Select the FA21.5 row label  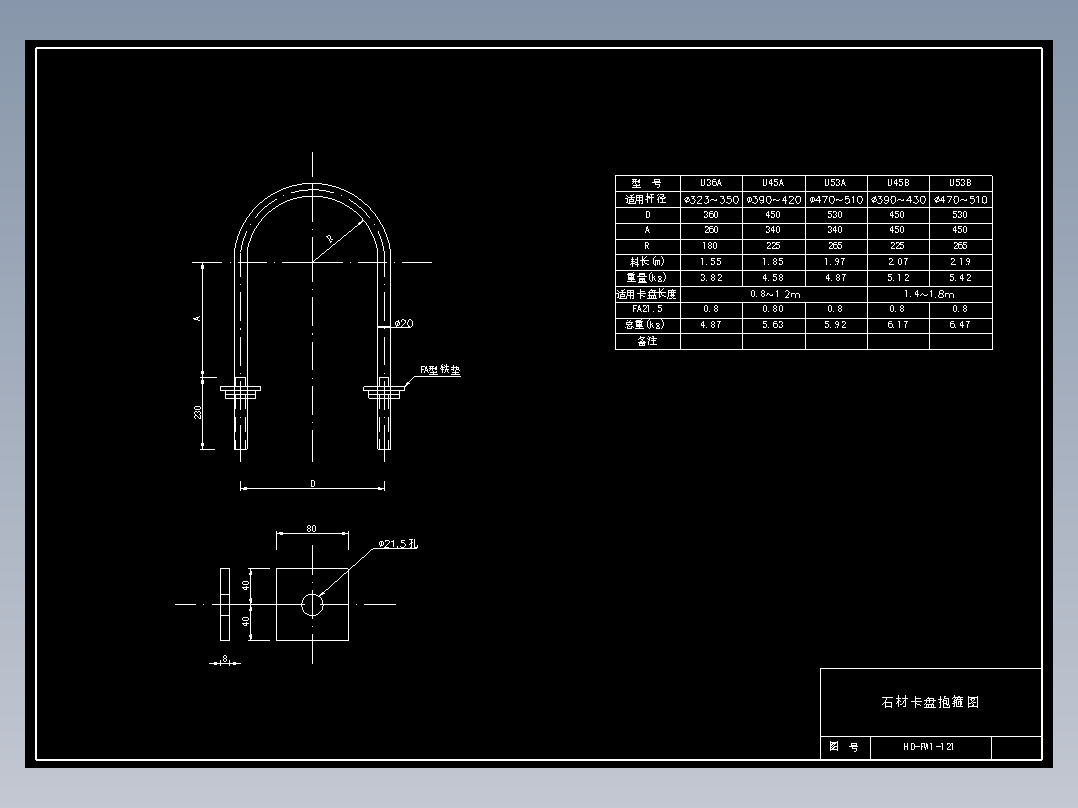(x=647, y=309)
